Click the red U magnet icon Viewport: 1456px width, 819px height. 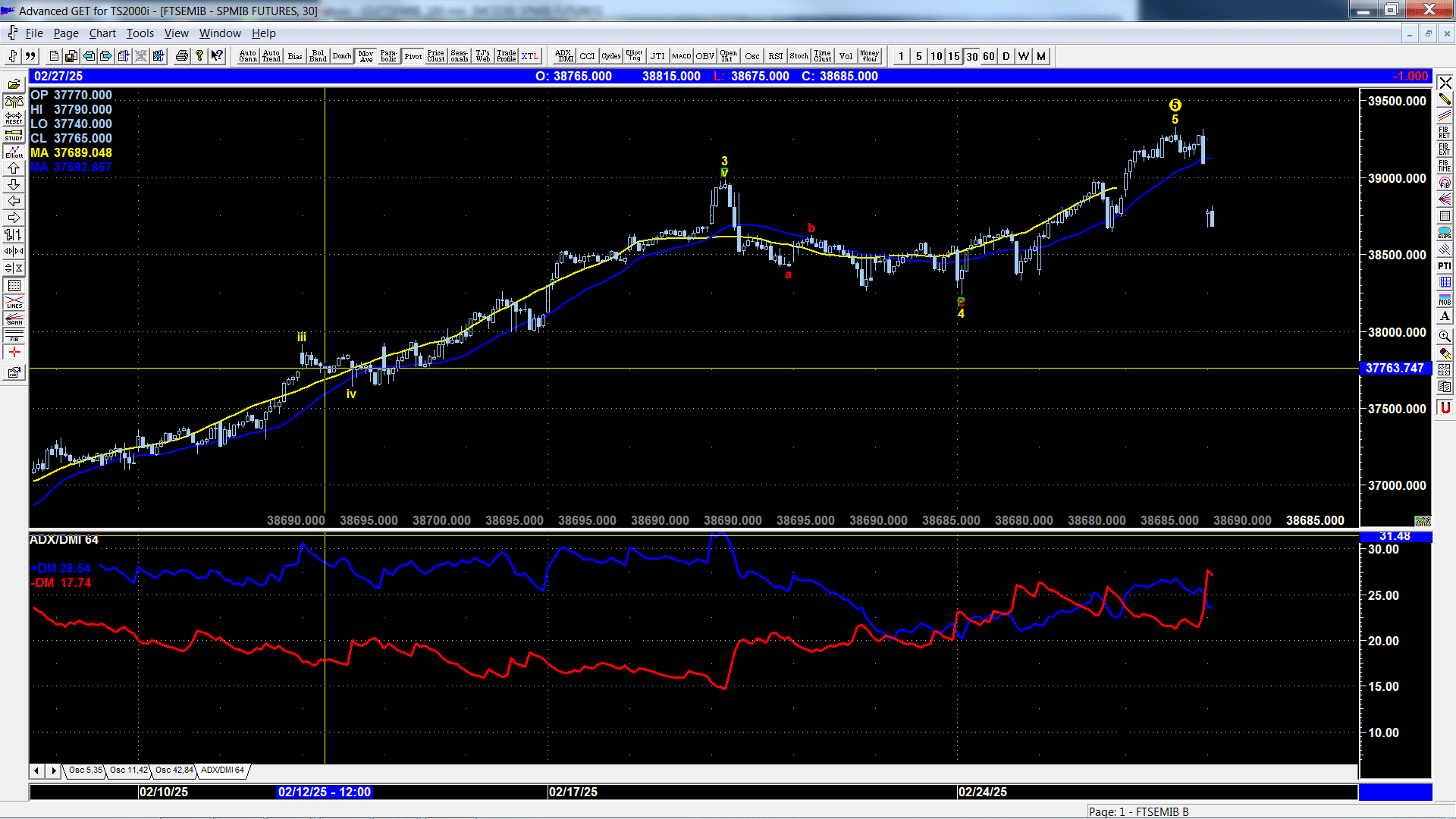pos(1445,407)
